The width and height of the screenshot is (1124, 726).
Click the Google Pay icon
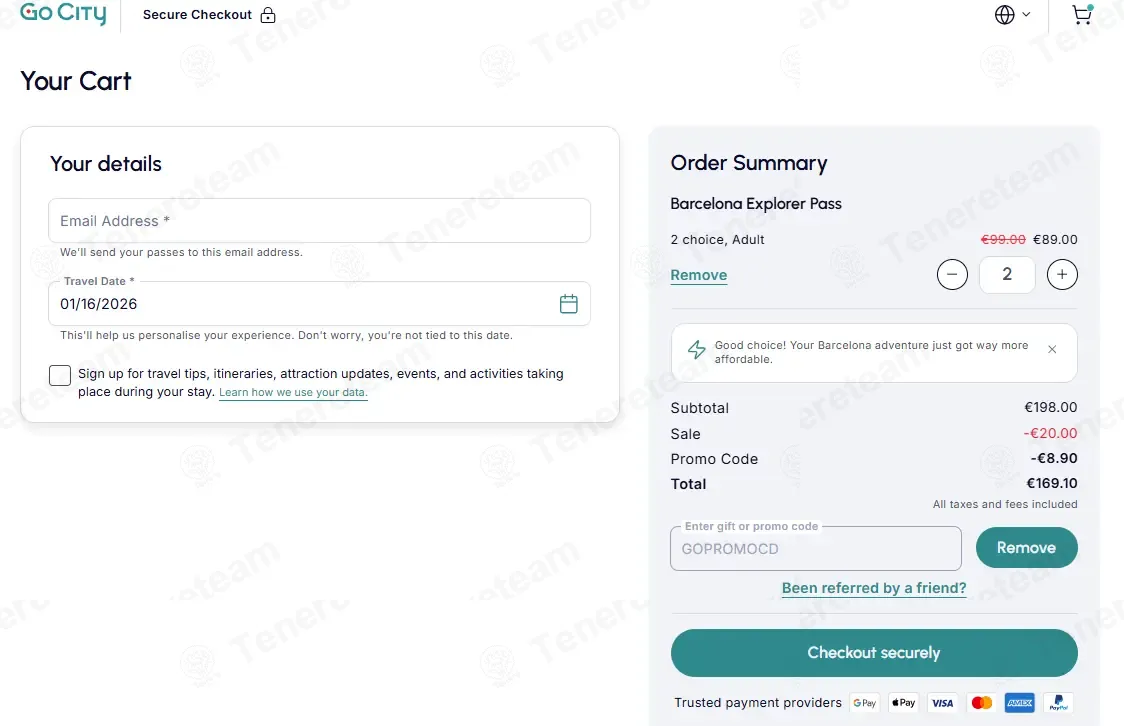click(x=865, y=703)
